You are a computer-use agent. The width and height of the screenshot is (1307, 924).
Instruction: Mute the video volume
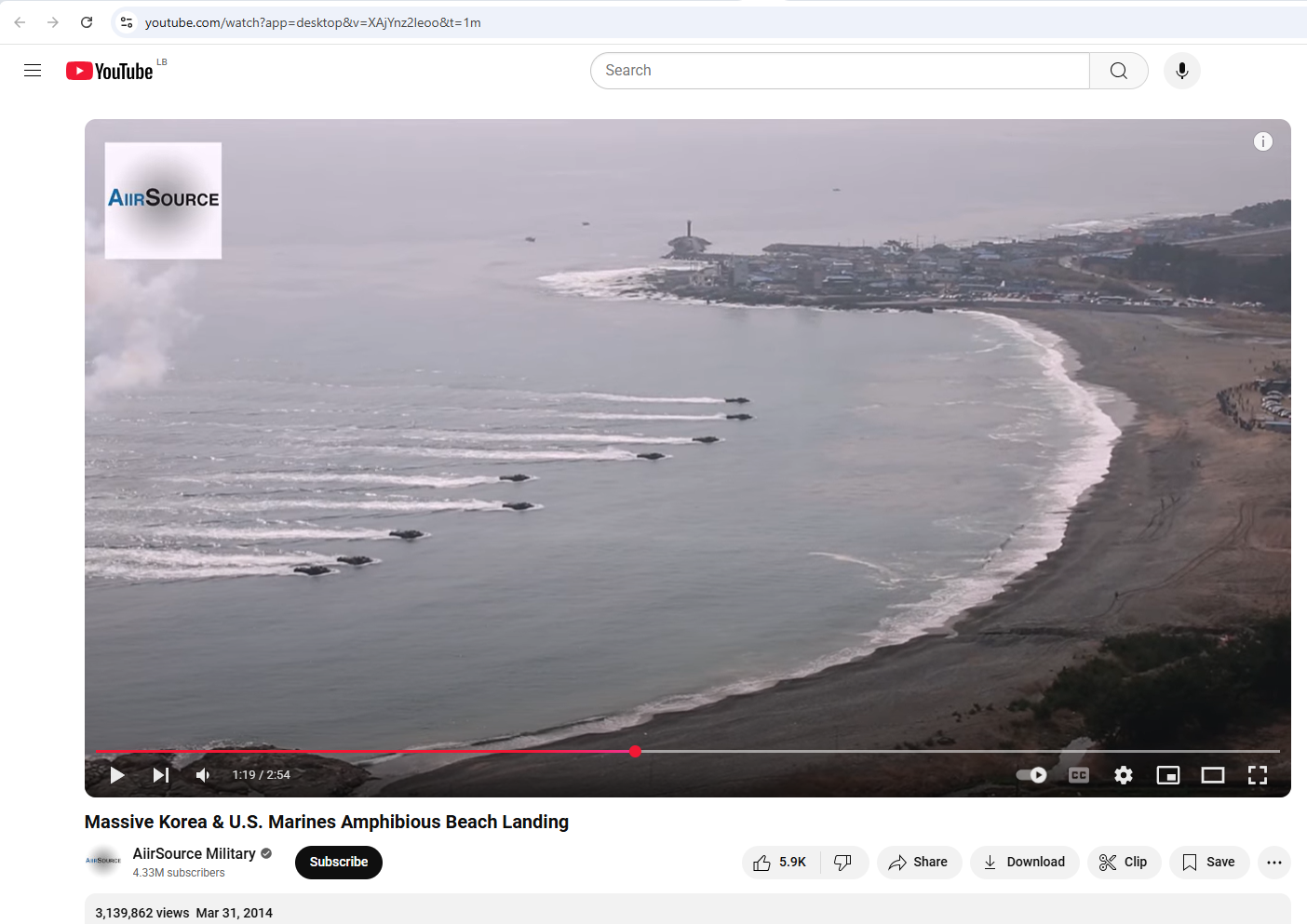click(203, 775)
